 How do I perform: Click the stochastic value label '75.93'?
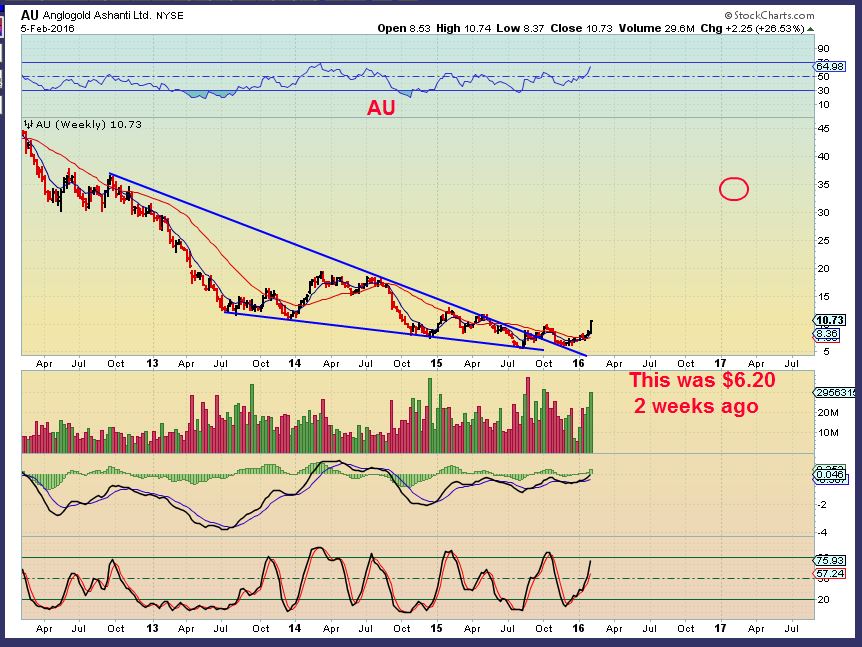click(x=830, y=561)
